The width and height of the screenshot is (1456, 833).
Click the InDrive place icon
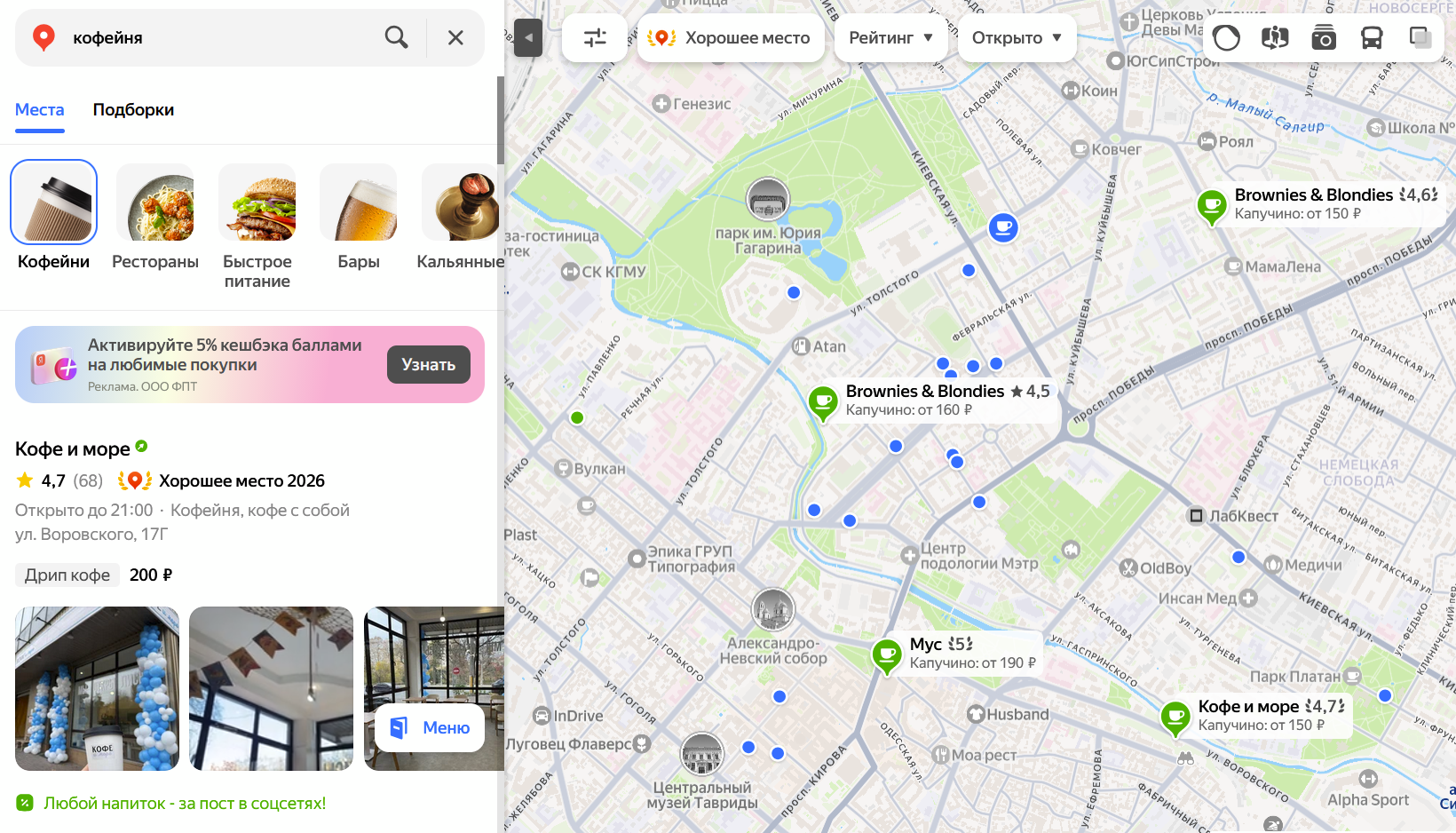click(x=542, y=716)
